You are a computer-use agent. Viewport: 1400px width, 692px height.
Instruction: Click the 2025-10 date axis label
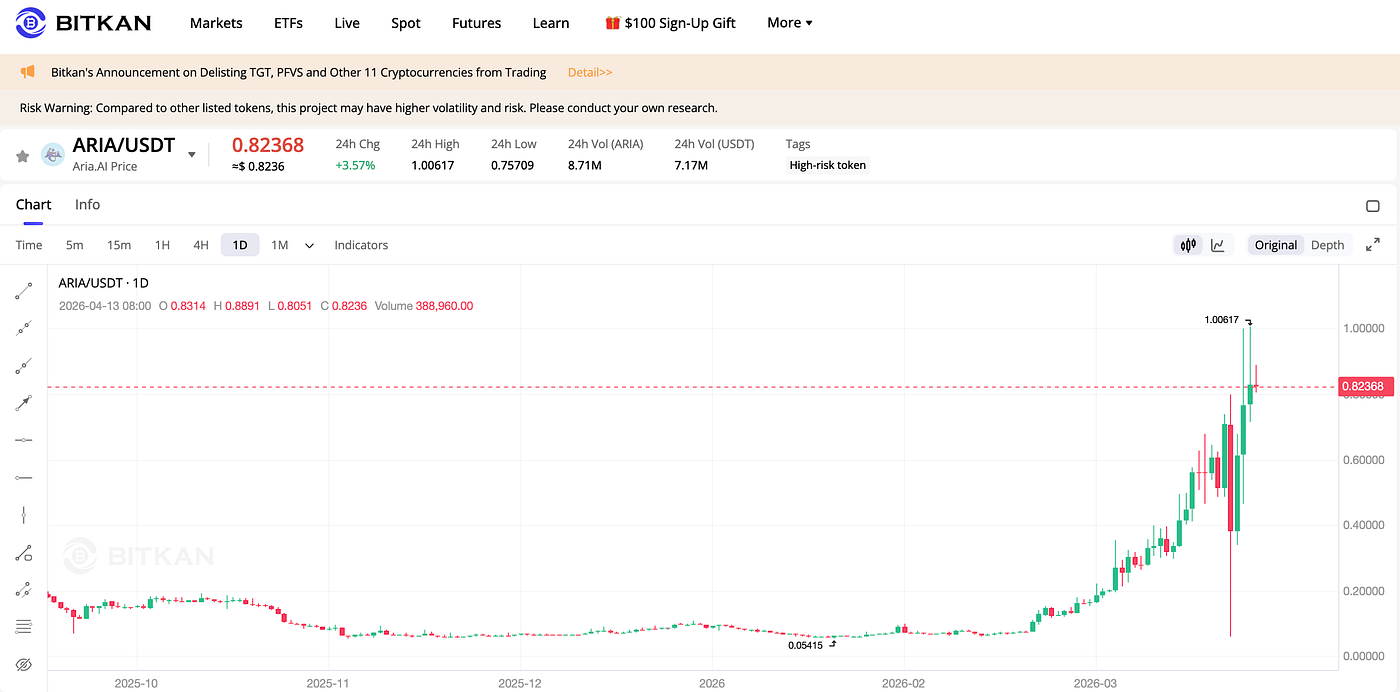pos(136,684)
